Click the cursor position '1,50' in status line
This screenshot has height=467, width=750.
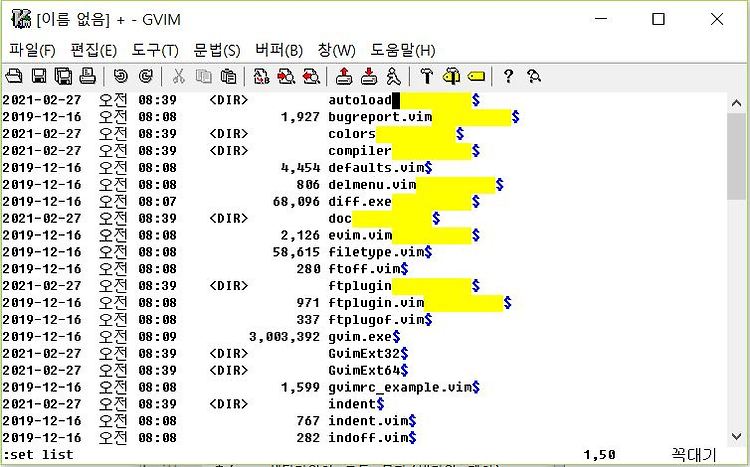pyautogui.click(x=599, y=455)
